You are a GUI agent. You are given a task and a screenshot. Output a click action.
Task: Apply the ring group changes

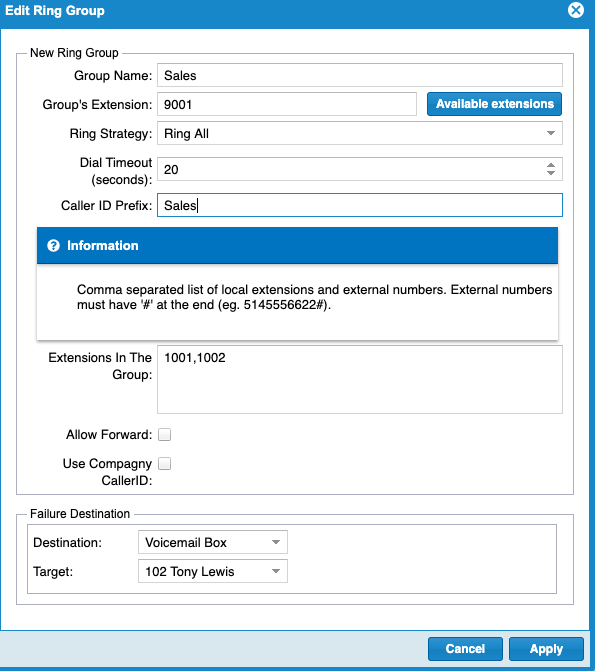[x=546, y=649]
